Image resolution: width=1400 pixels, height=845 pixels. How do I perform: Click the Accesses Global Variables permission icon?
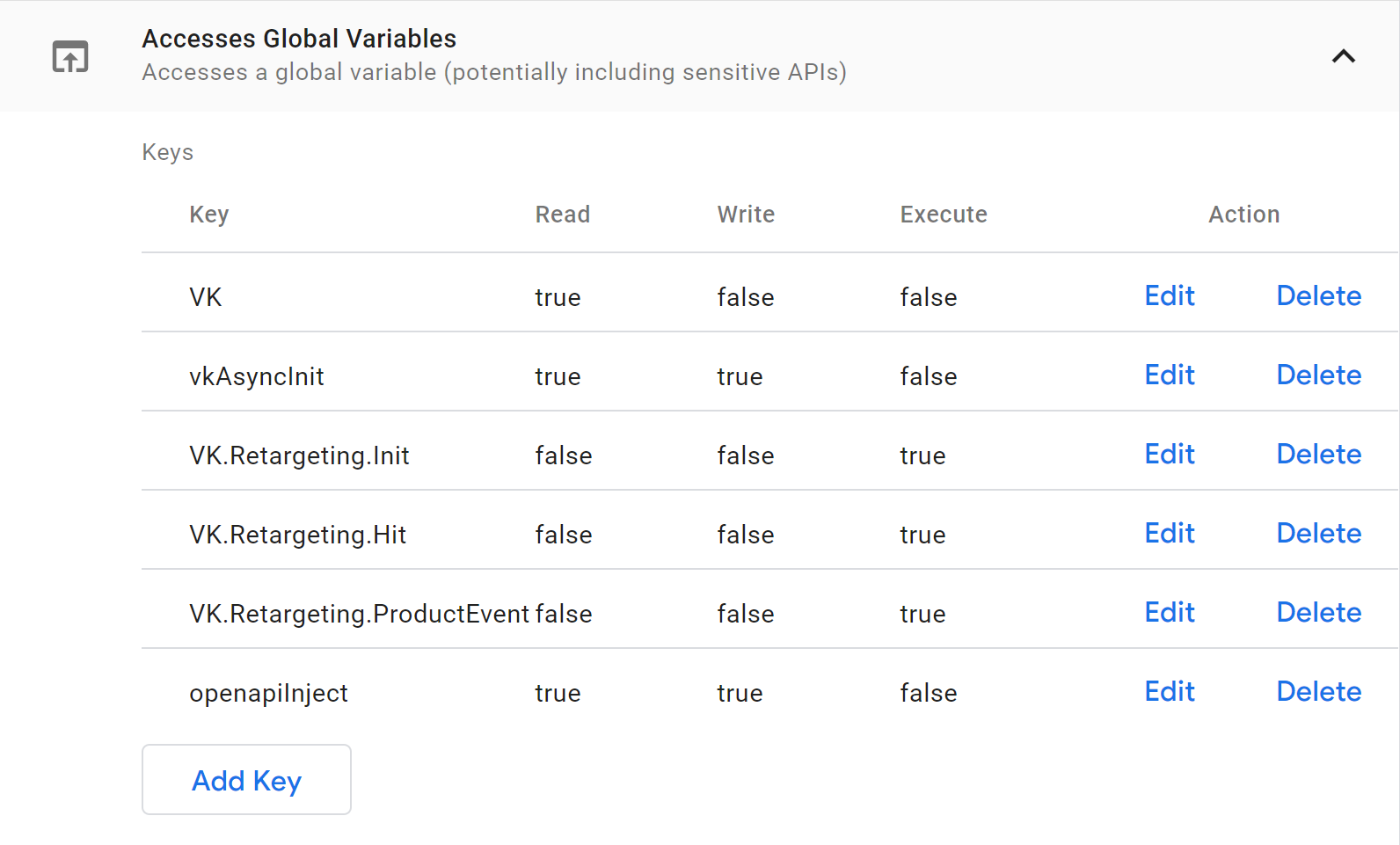click(70, 56)
